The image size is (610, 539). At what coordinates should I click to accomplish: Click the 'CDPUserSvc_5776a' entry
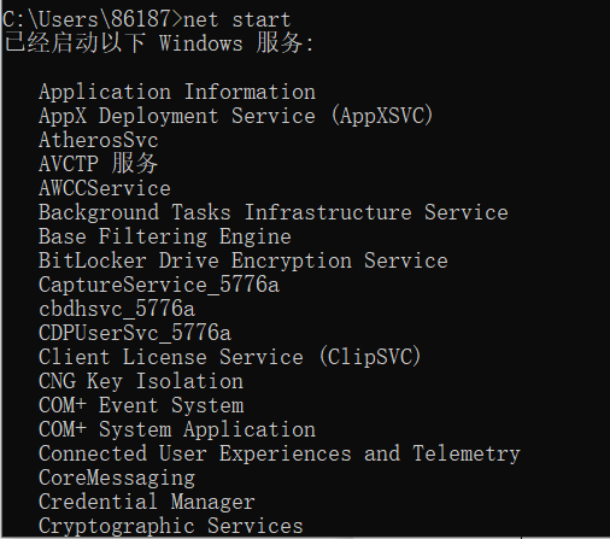pos(135,333)
